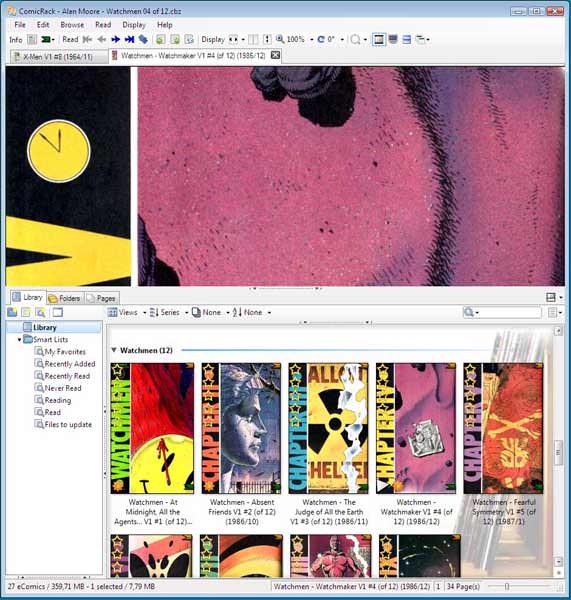Open dropdown next to green comic icon

pyautogui.click(x=53, y=40)
